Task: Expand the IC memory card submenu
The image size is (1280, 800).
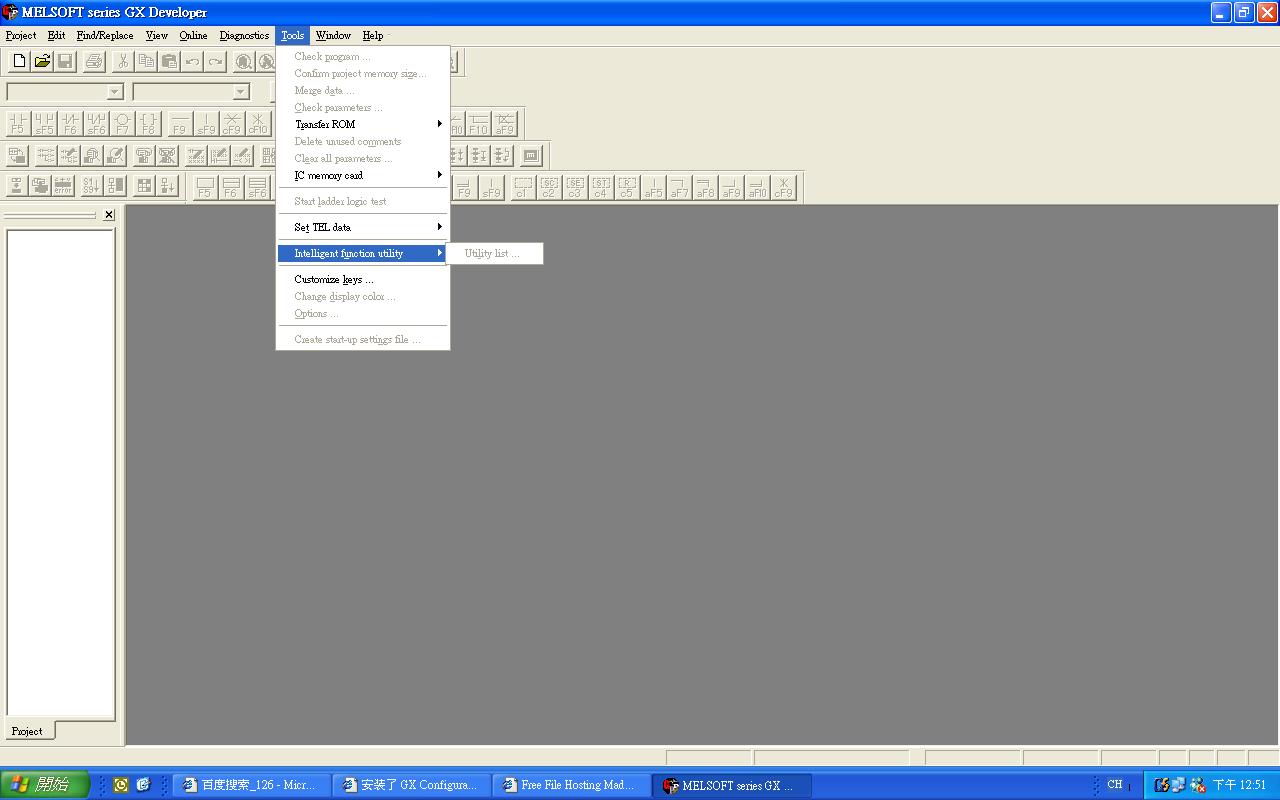Action: tap(362, 175)
